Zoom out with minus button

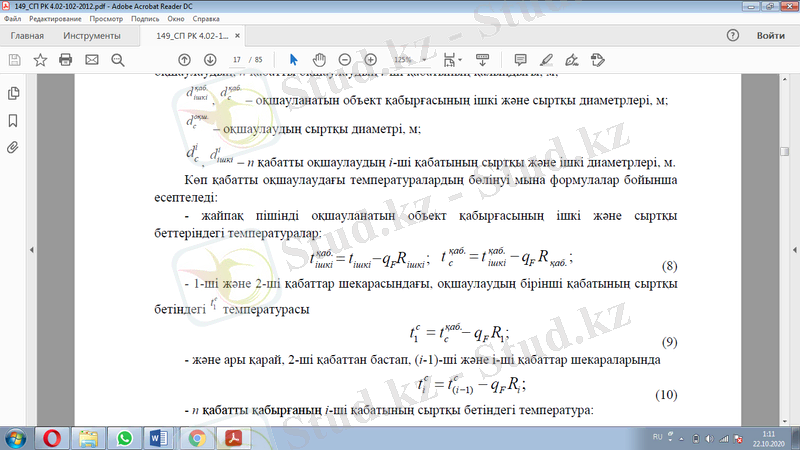tap(346, 60)
